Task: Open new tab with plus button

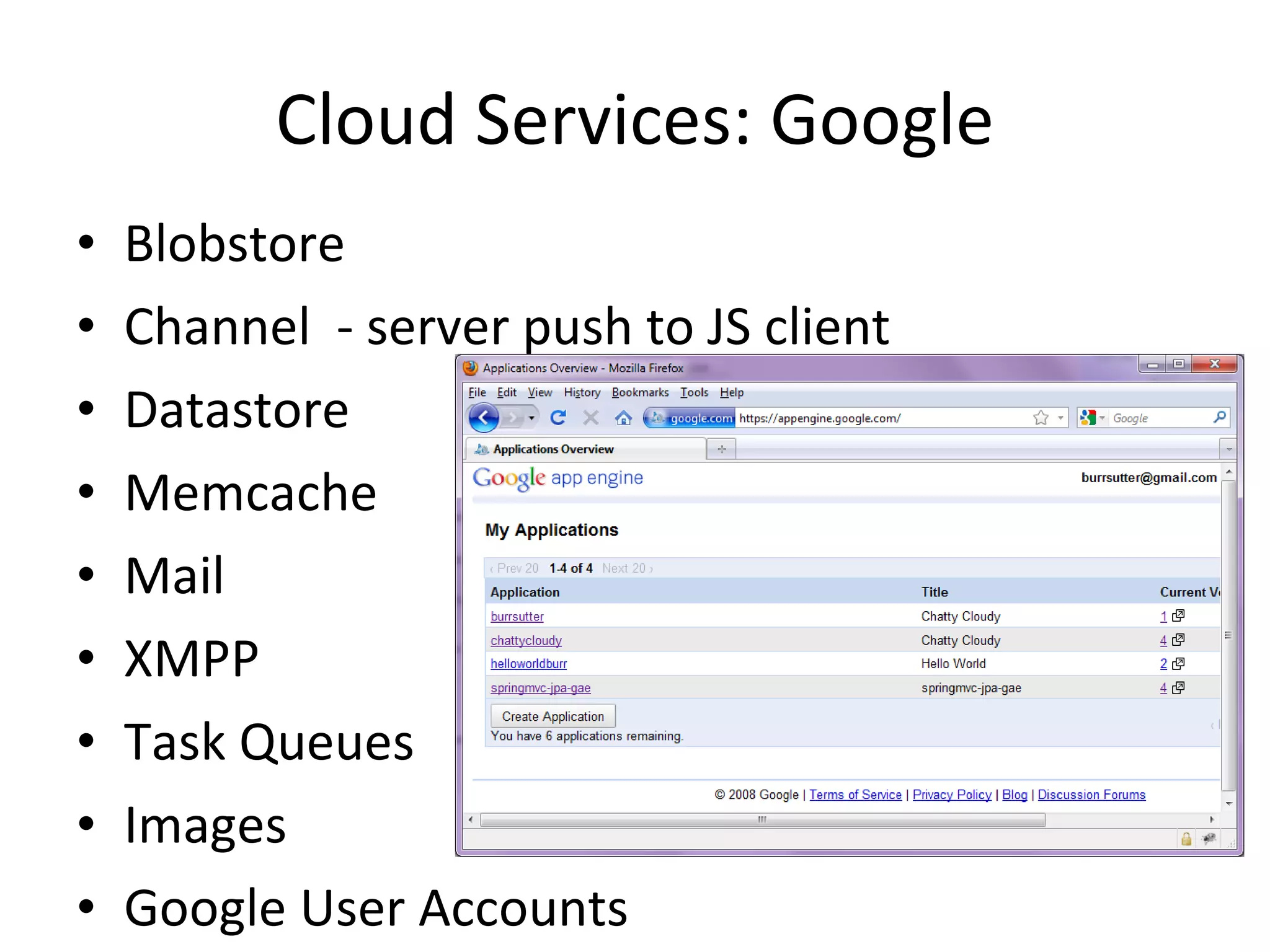Action: pos(721,449)
